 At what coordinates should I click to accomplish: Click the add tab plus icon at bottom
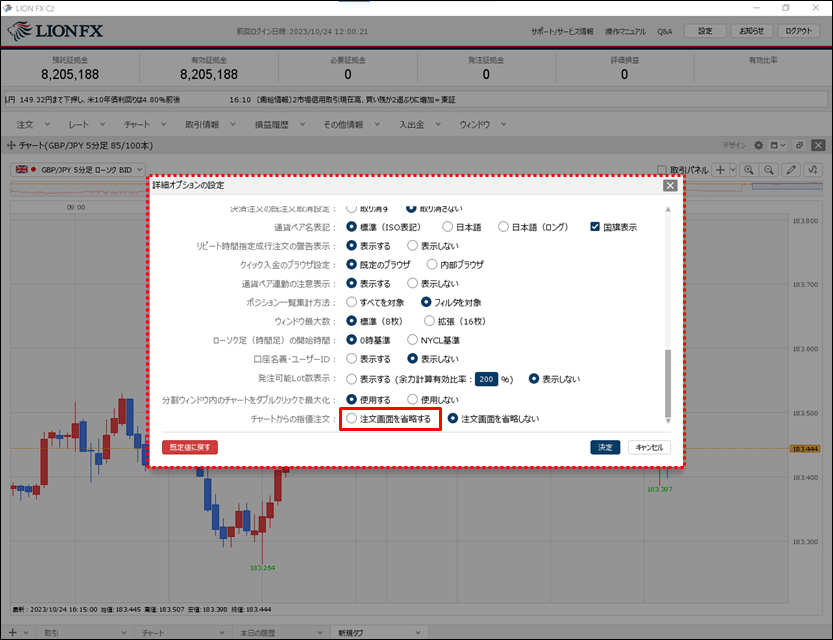tap(12, 633)
